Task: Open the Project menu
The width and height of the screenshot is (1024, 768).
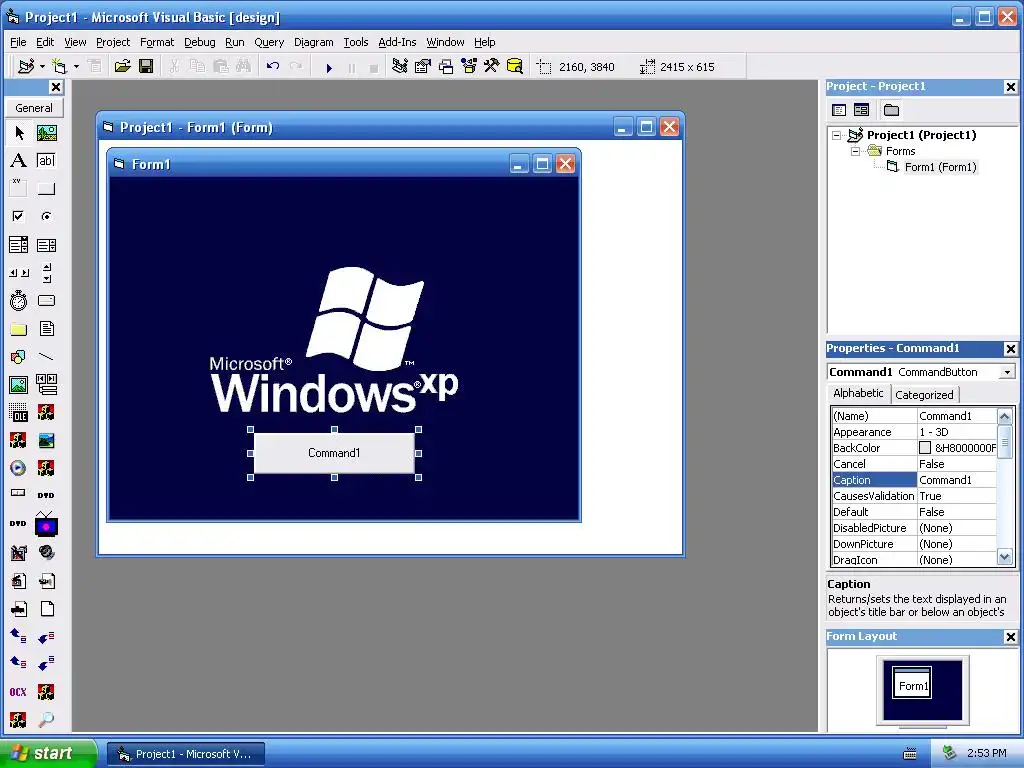Action: click(113, 42)
